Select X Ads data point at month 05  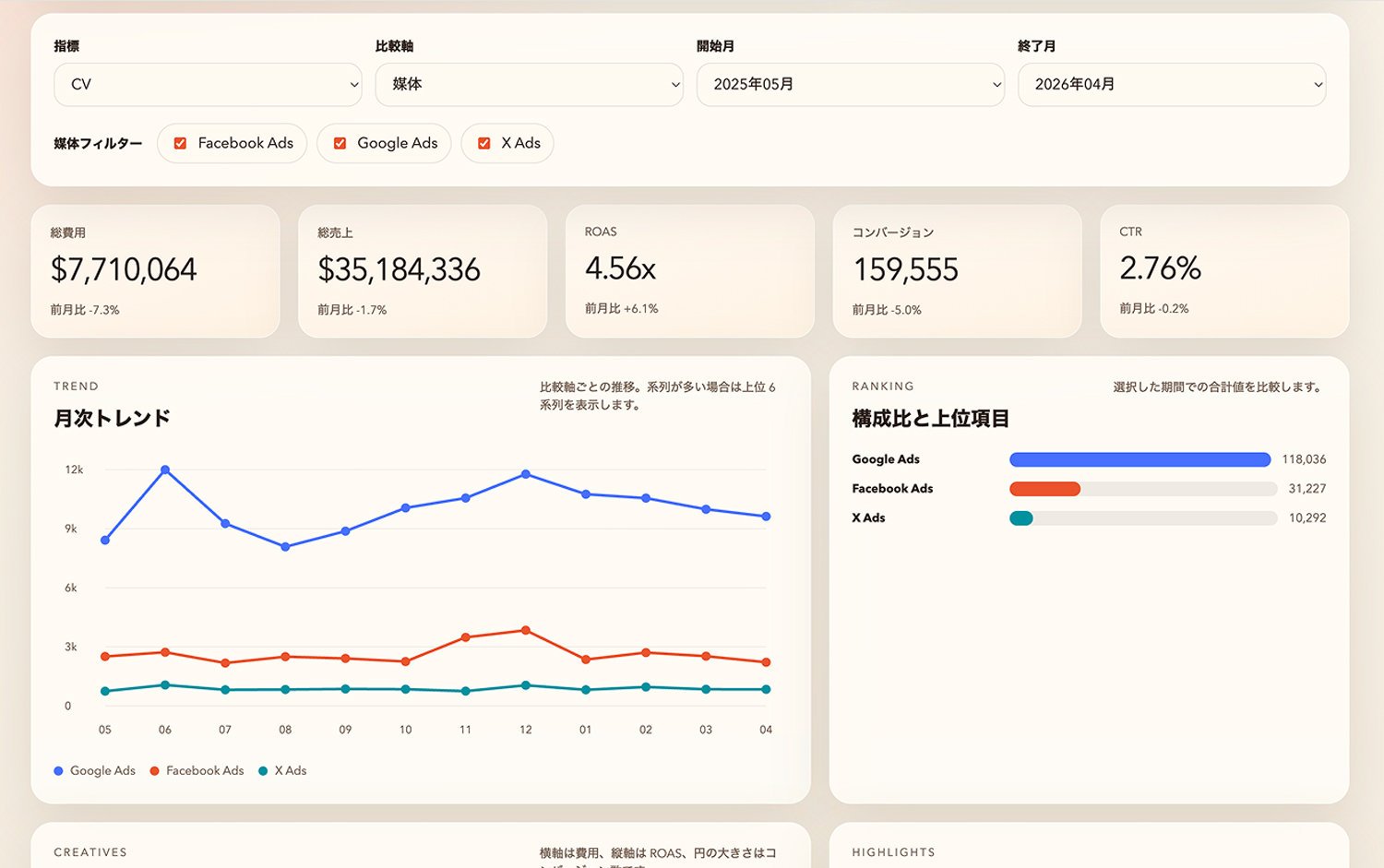[105, 691]
